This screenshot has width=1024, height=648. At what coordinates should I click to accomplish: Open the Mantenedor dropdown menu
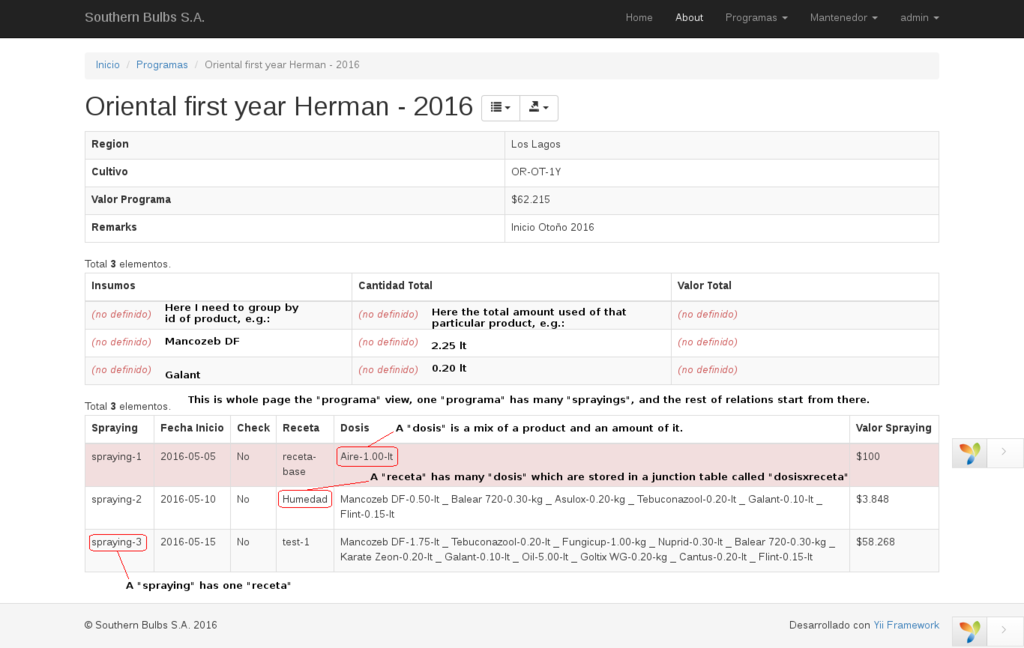click(843, 18)
